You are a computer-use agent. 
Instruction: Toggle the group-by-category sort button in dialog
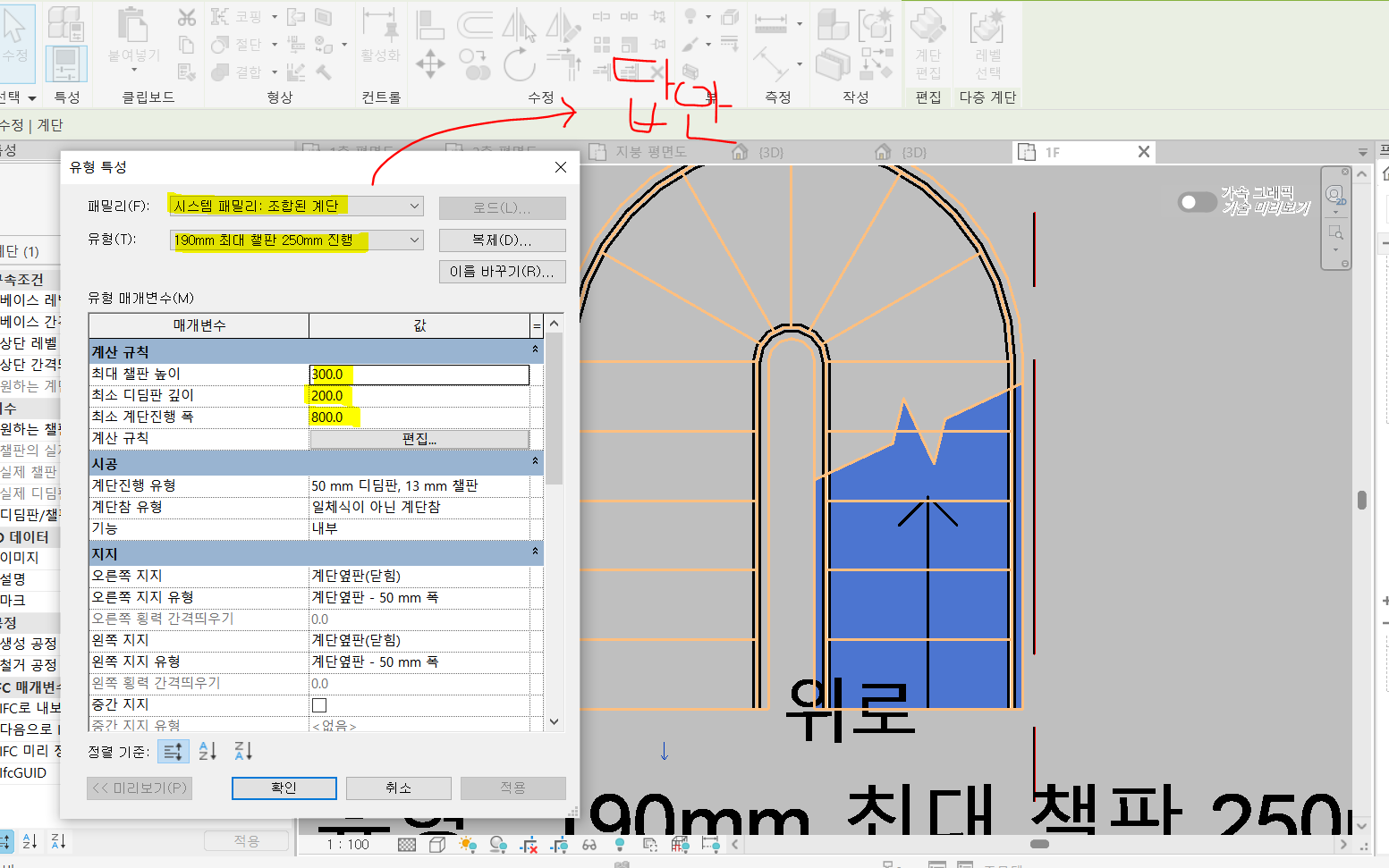(x=173, y=751)
